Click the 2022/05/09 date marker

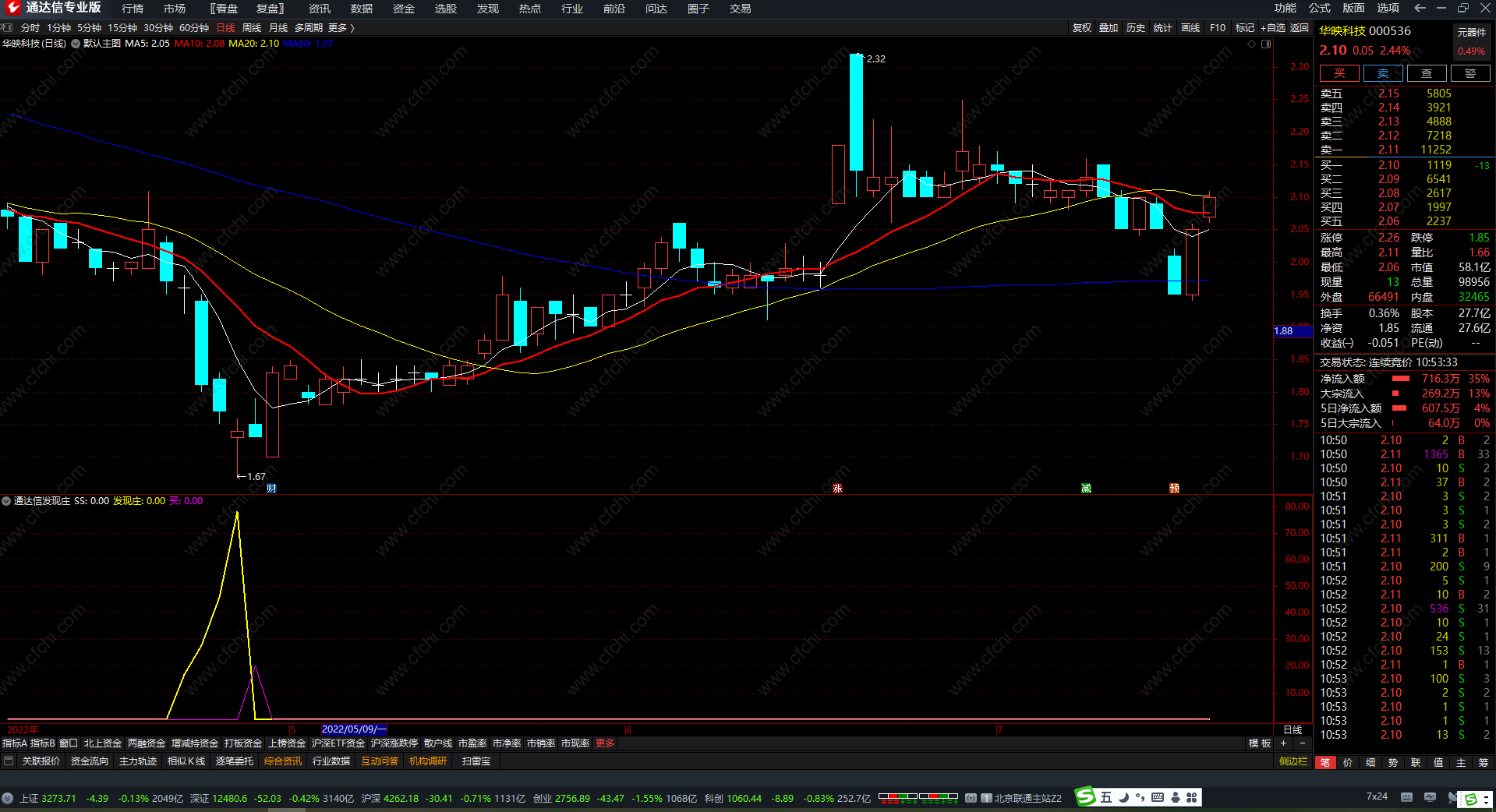(x=354, y=729)
